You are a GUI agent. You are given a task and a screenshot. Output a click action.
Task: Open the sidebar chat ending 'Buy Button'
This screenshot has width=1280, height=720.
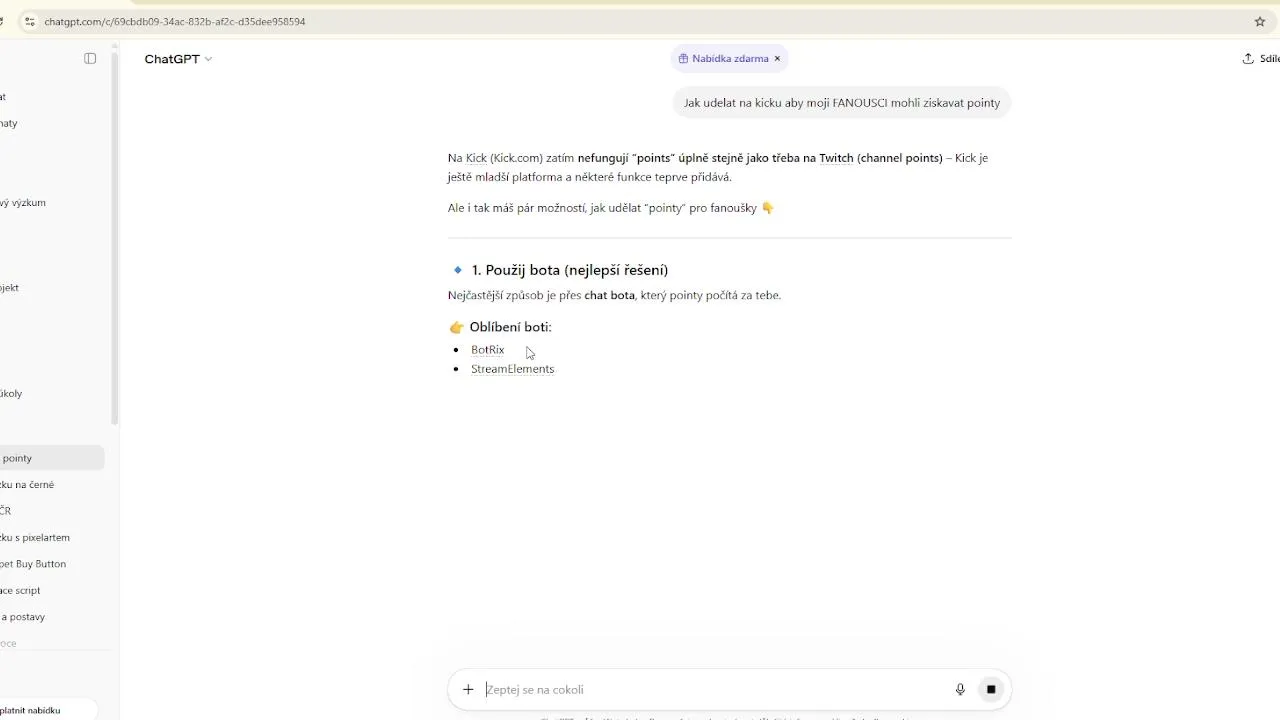tap(50, 564)
